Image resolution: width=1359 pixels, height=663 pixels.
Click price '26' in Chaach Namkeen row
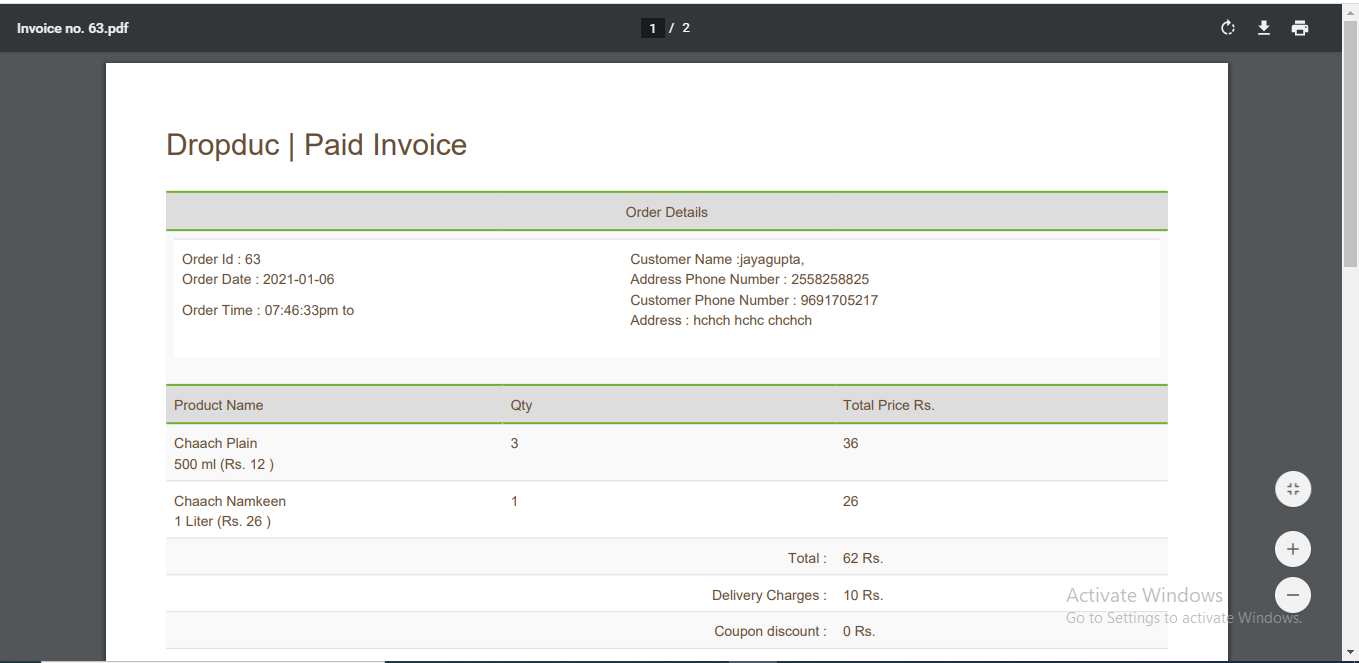(850, 501)
